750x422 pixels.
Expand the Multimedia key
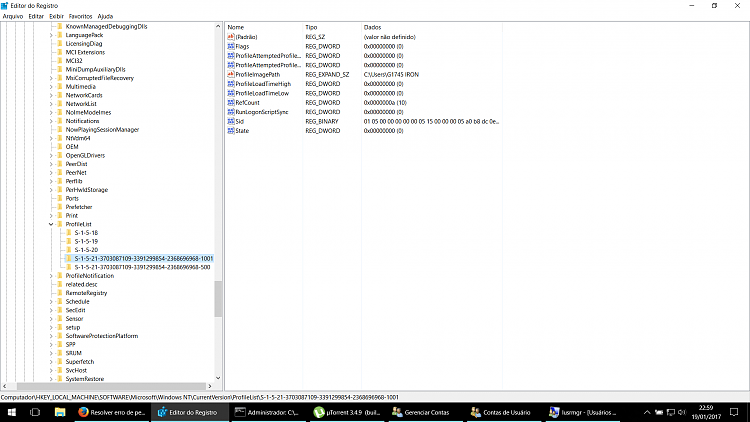pos(51,87)
